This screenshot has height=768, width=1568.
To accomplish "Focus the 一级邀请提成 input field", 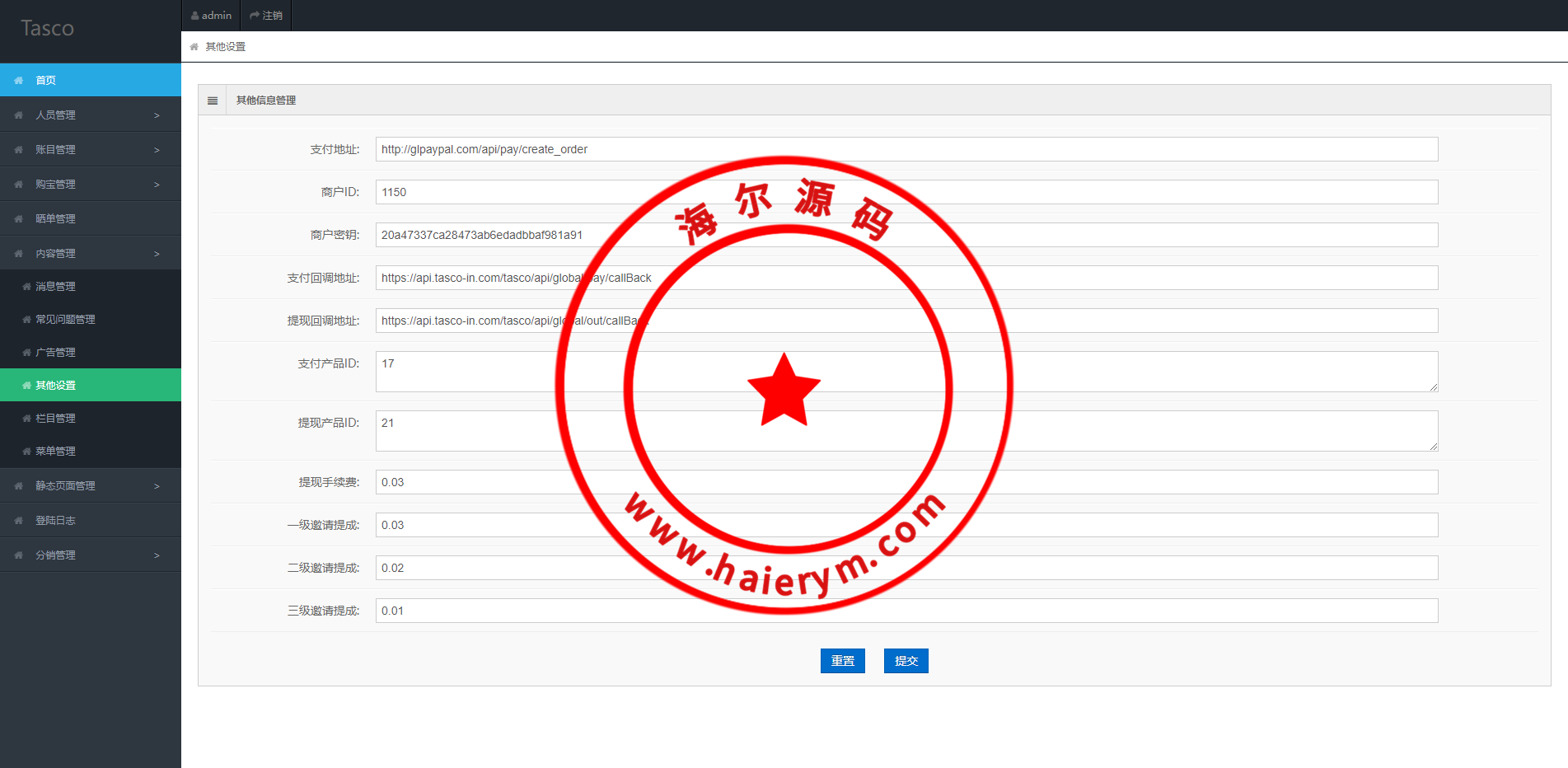I will coord(906,525).
